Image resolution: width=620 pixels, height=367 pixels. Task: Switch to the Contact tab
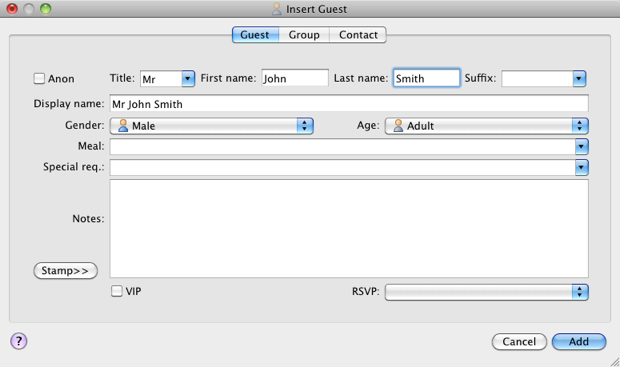[x=358, y=35]
